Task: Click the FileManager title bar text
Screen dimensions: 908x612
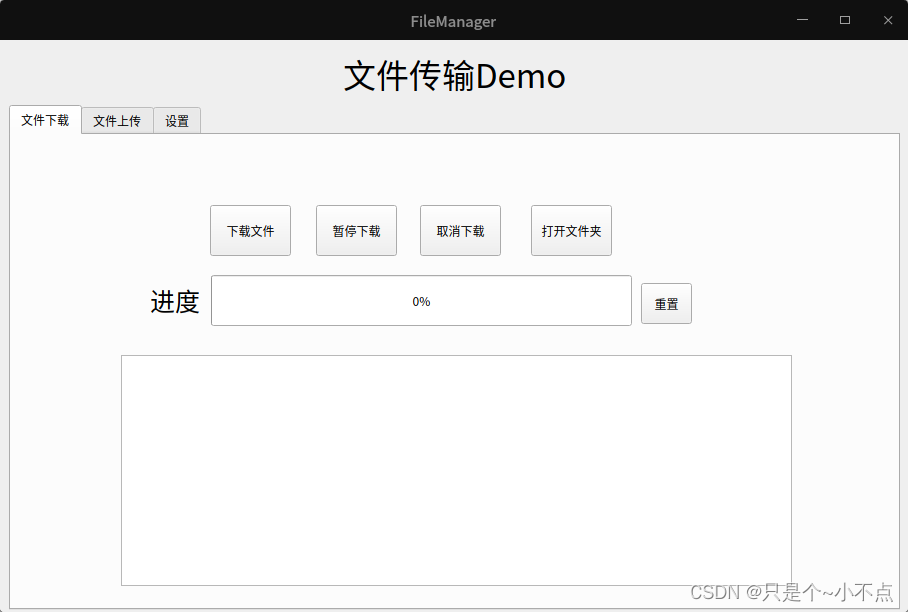Action: point(453,21)
